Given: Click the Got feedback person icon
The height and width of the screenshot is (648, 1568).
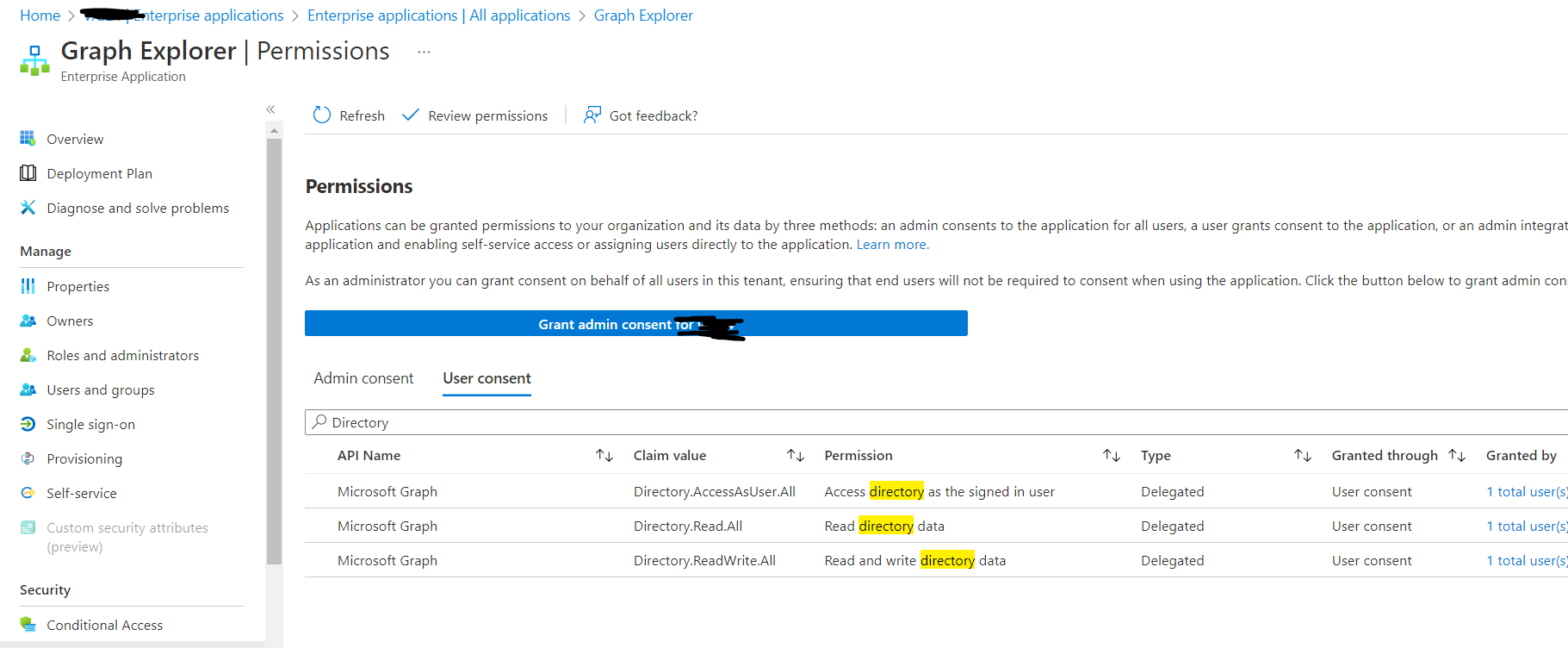Looking at the screenshot, I should (592, 115).
